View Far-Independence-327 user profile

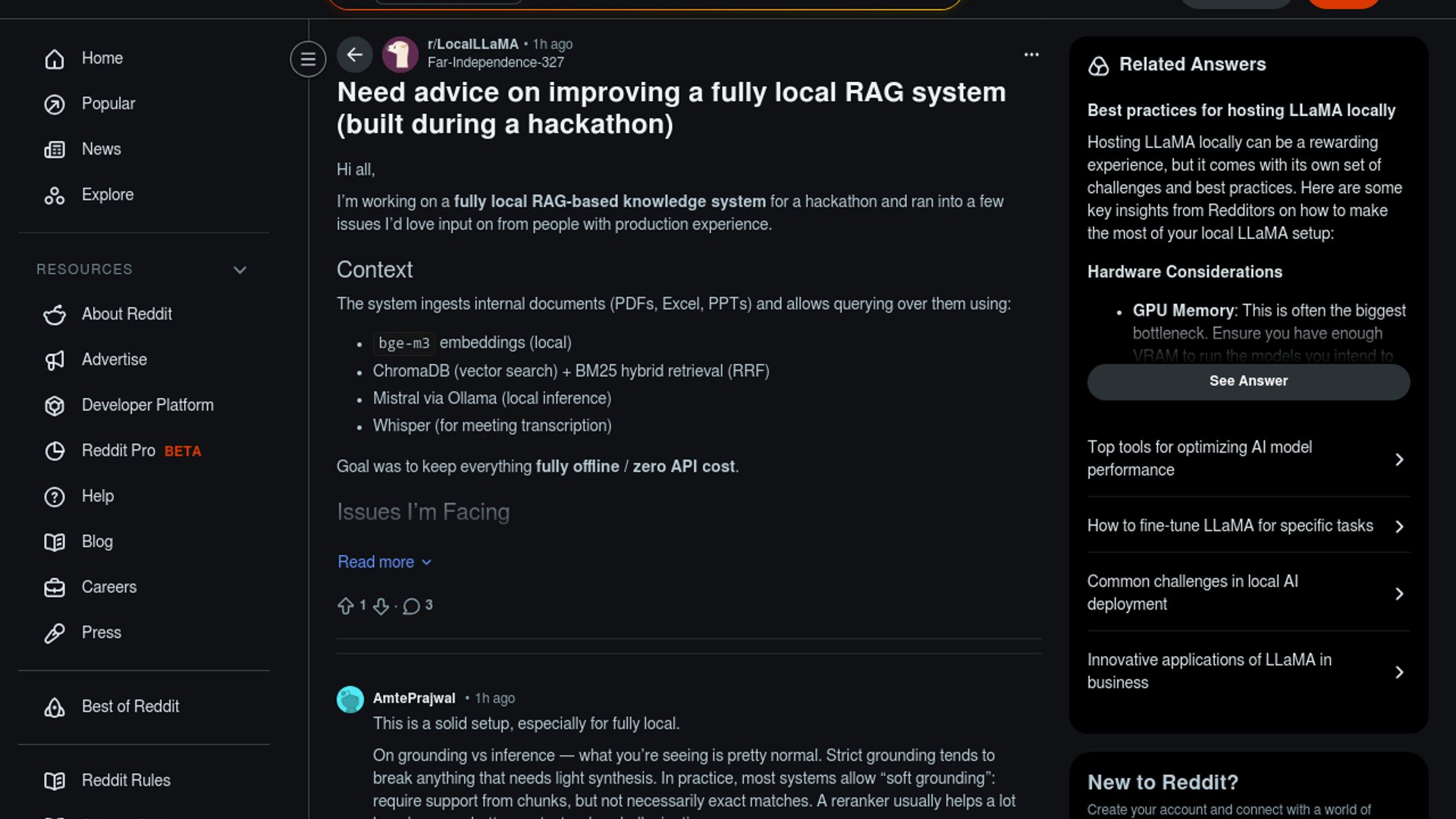pyautogui.click(x=495, y=62)
